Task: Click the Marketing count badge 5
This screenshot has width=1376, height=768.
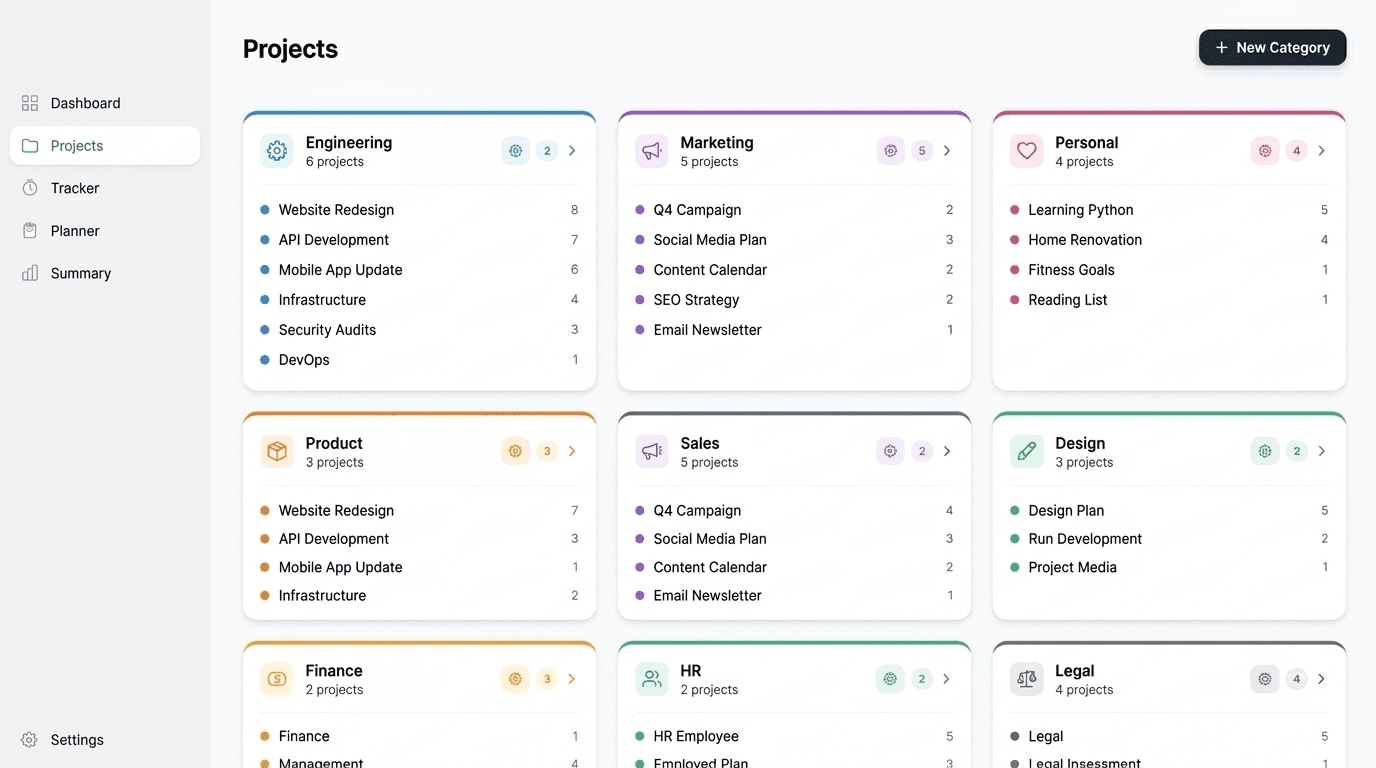Action: coord(922,151)
